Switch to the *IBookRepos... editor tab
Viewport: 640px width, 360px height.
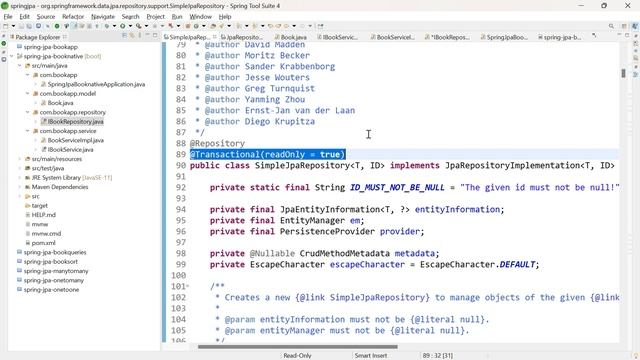tap(447, 37)
